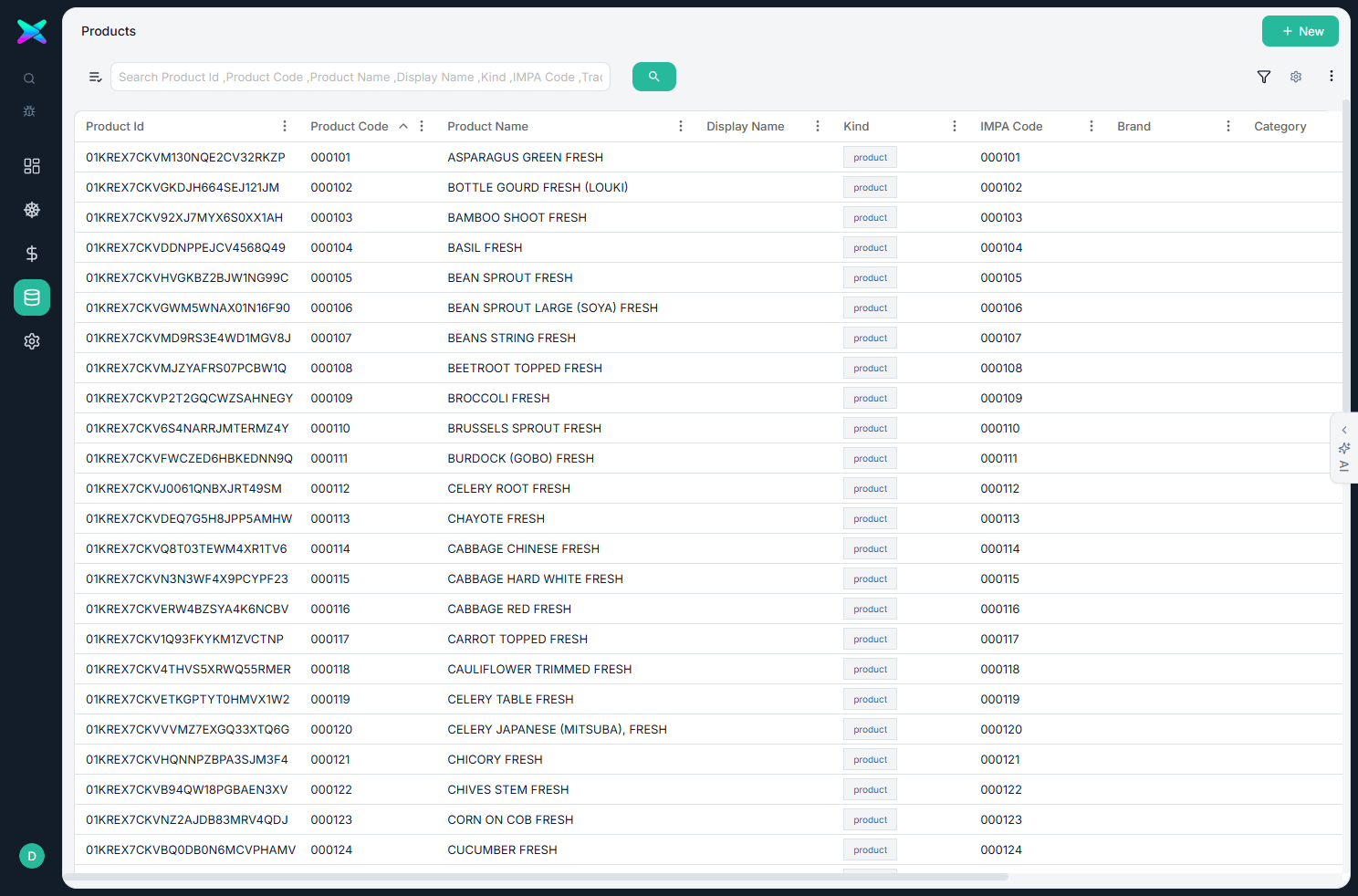Open the Kind column menu

pyautogui.click(x=955, y=126)
